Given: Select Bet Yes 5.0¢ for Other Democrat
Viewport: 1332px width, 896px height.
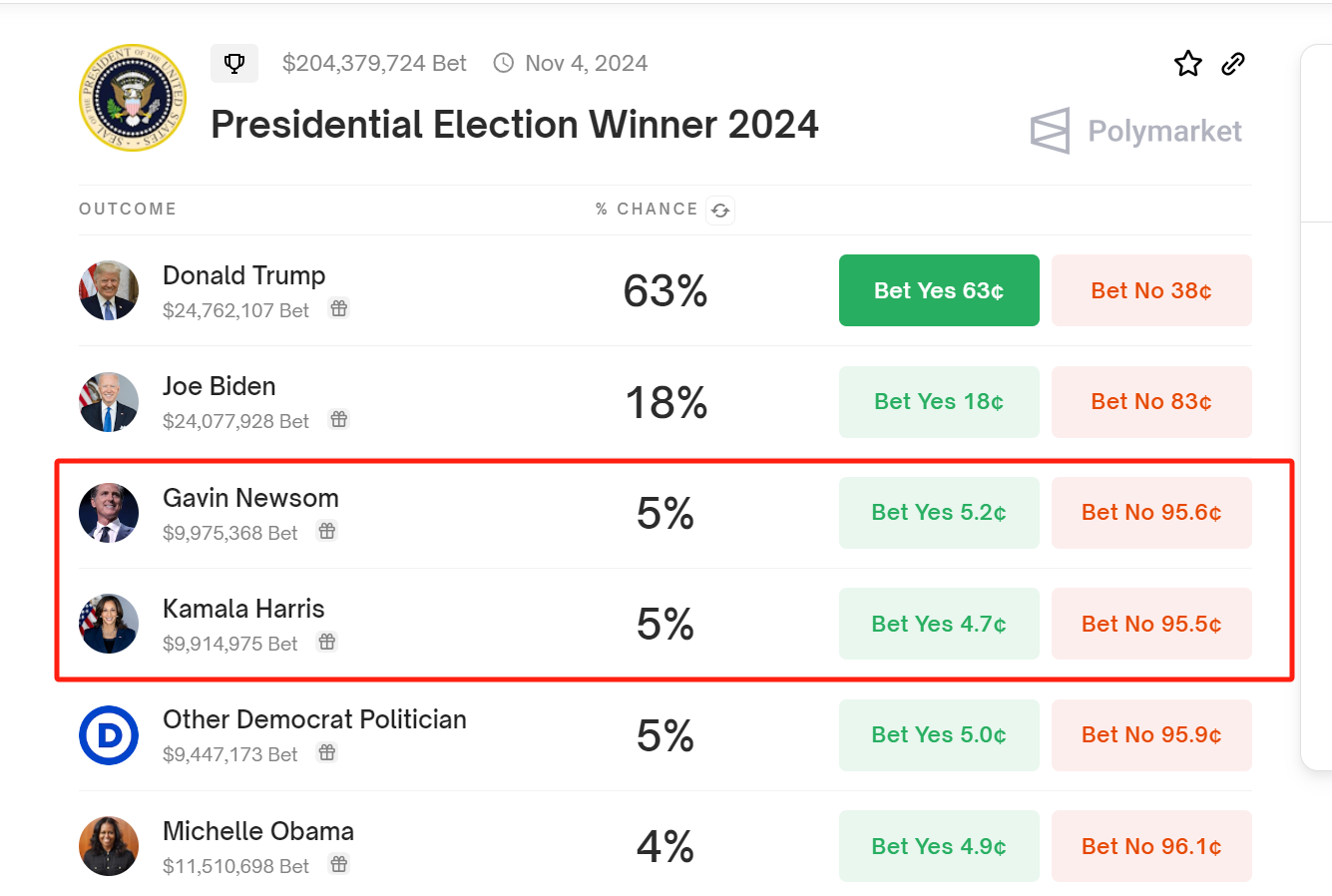Looking at the screenshot, I should click(939, 735).
